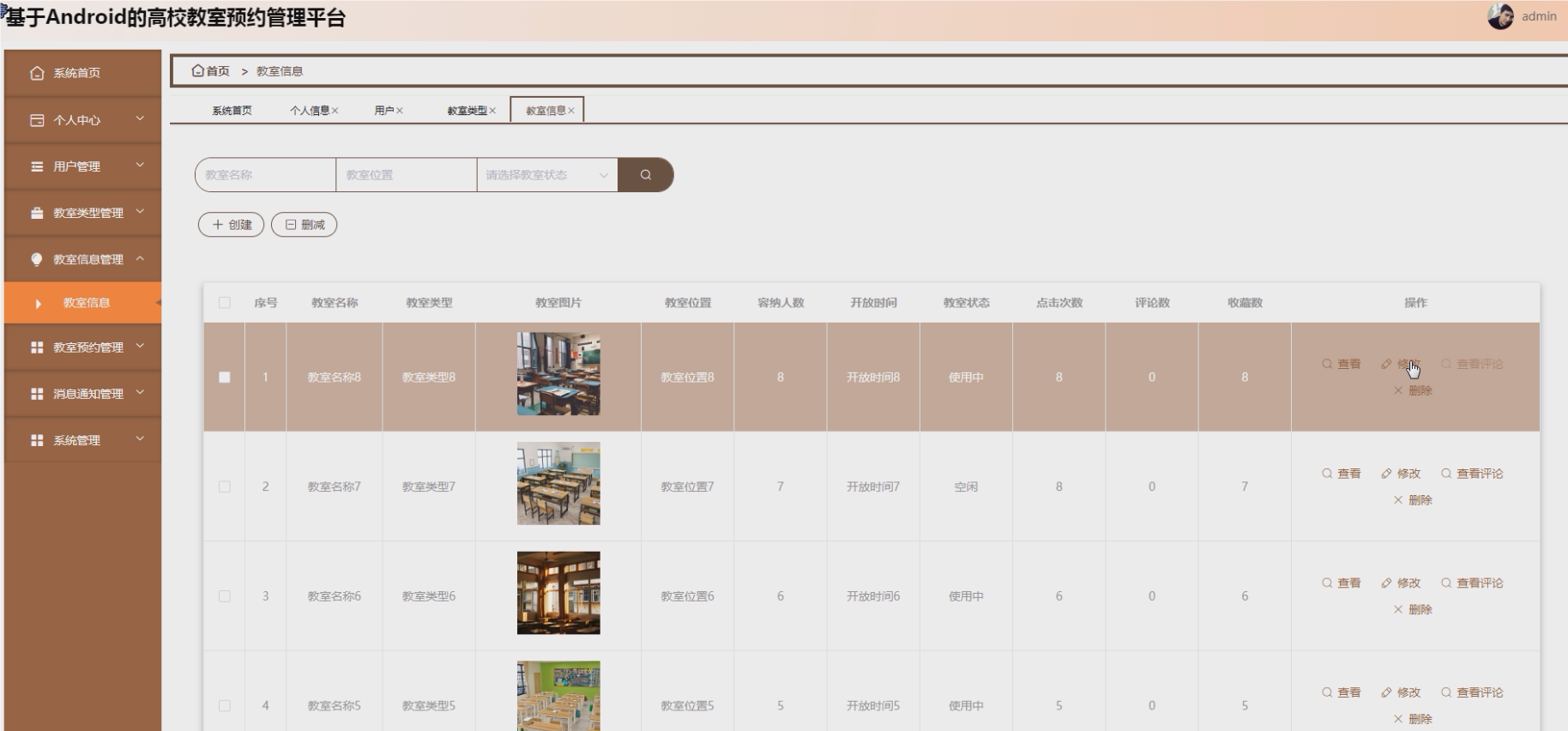Click the admin avatar picture
This screenshot has height=731, width=1568.
pos(1500,16)
